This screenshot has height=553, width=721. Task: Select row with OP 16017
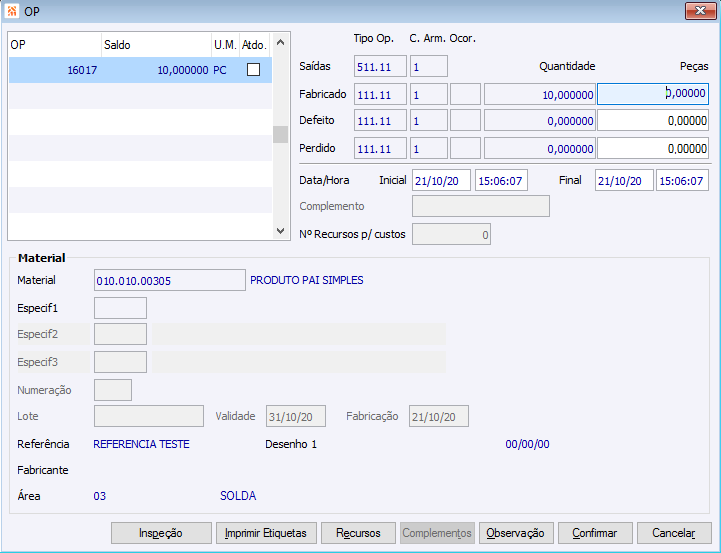[x=140, y=70]
